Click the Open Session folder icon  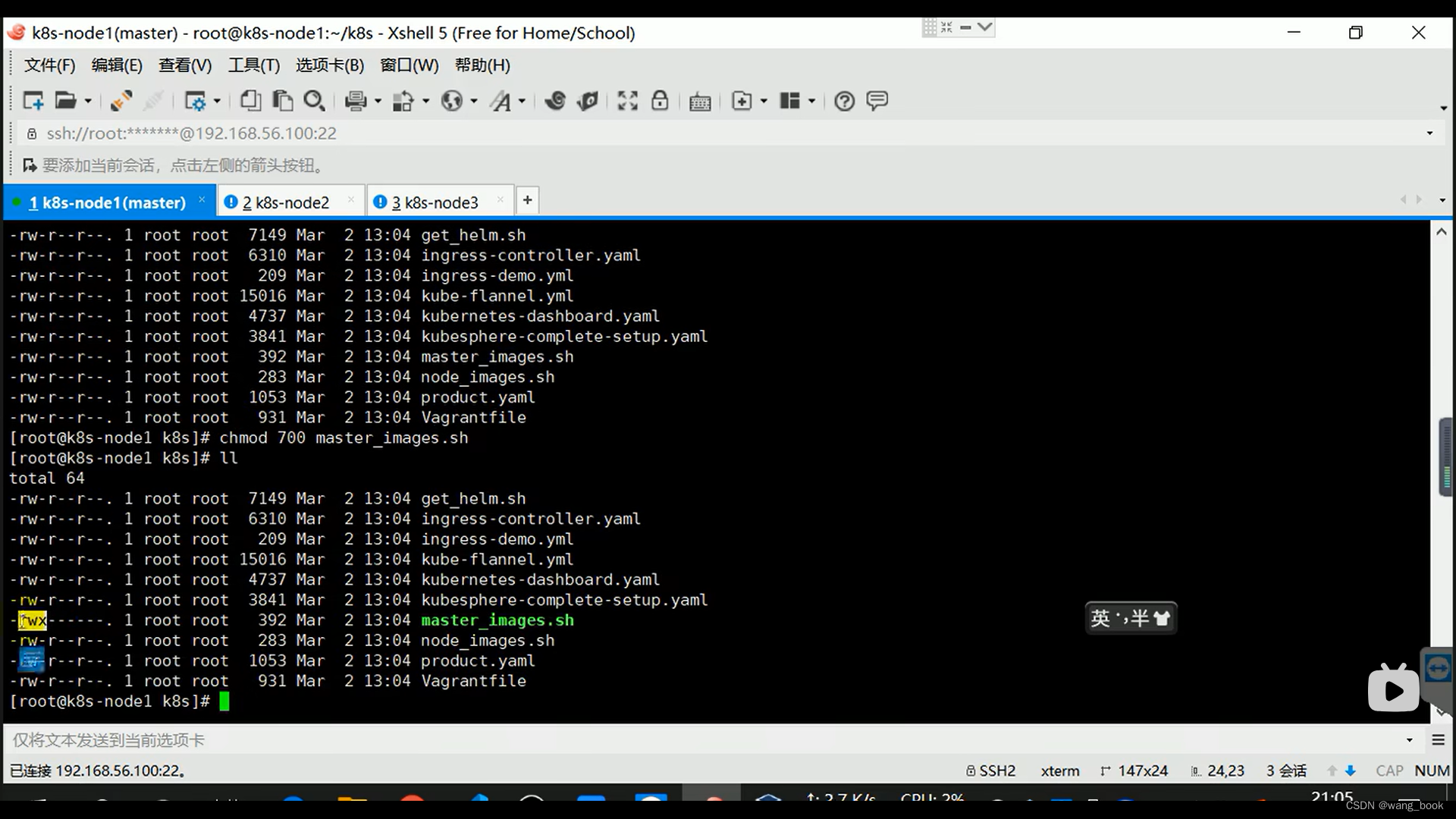click(66, 101)
